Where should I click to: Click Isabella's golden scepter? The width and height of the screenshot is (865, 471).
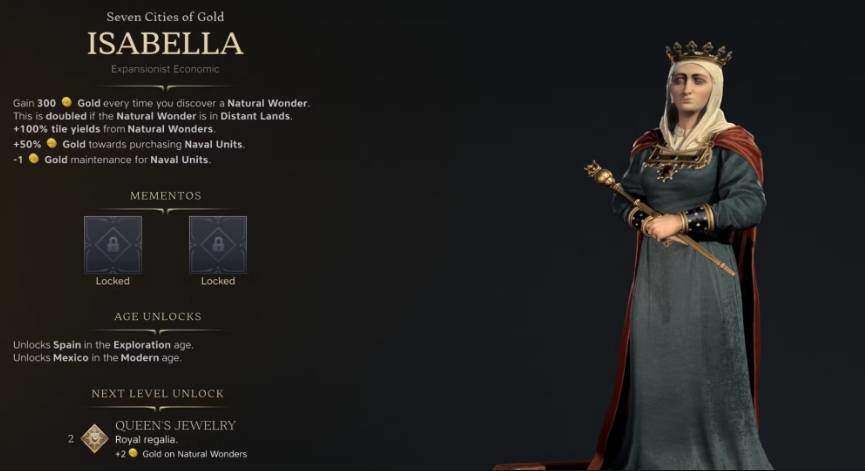coord(659,217)
